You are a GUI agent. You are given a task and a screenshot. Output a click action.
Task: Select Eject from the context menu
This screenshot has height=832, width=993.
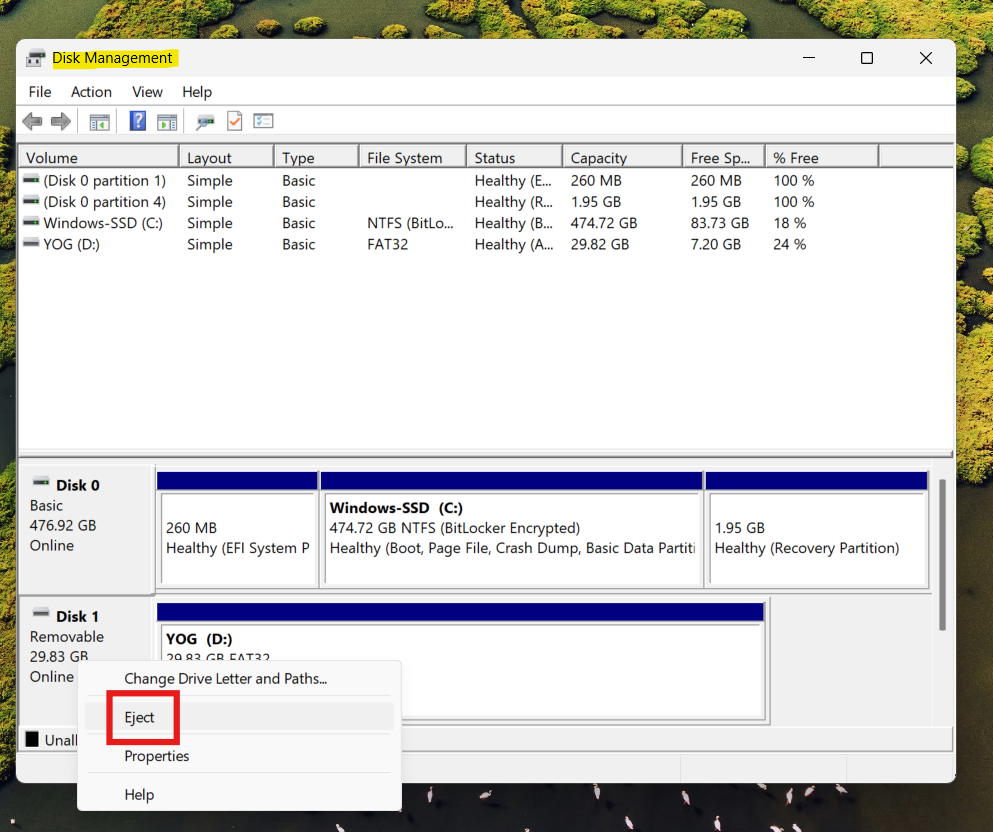coord(139,717)
